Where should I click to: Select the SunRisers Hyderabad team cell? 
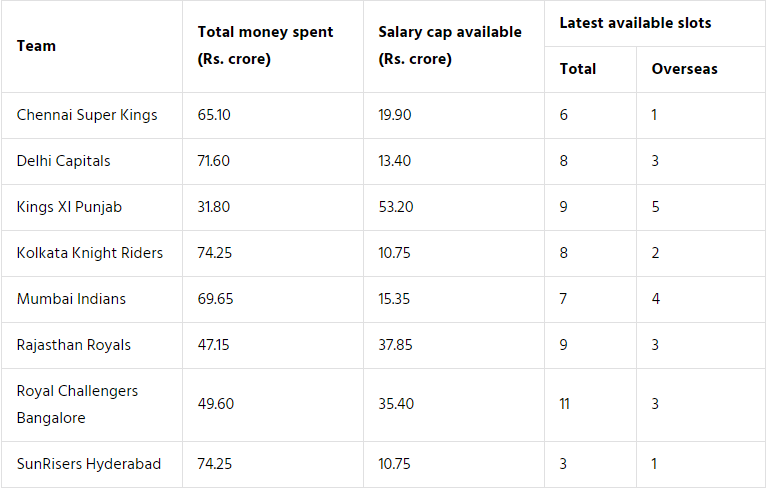(x=89, y=464)
